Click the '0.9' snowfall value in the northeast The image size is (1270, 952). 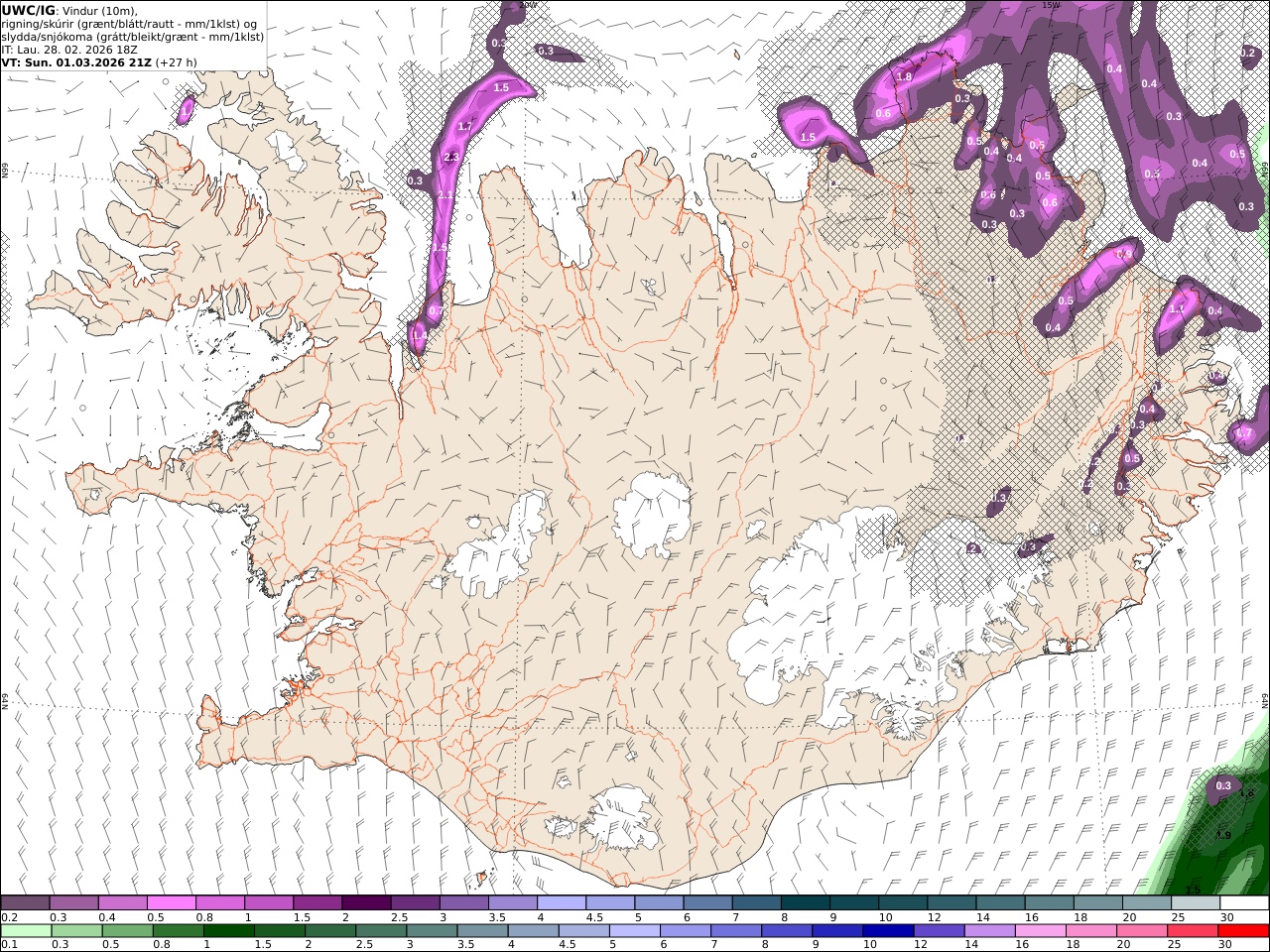pyautogui.click(x=1124, y=255)
